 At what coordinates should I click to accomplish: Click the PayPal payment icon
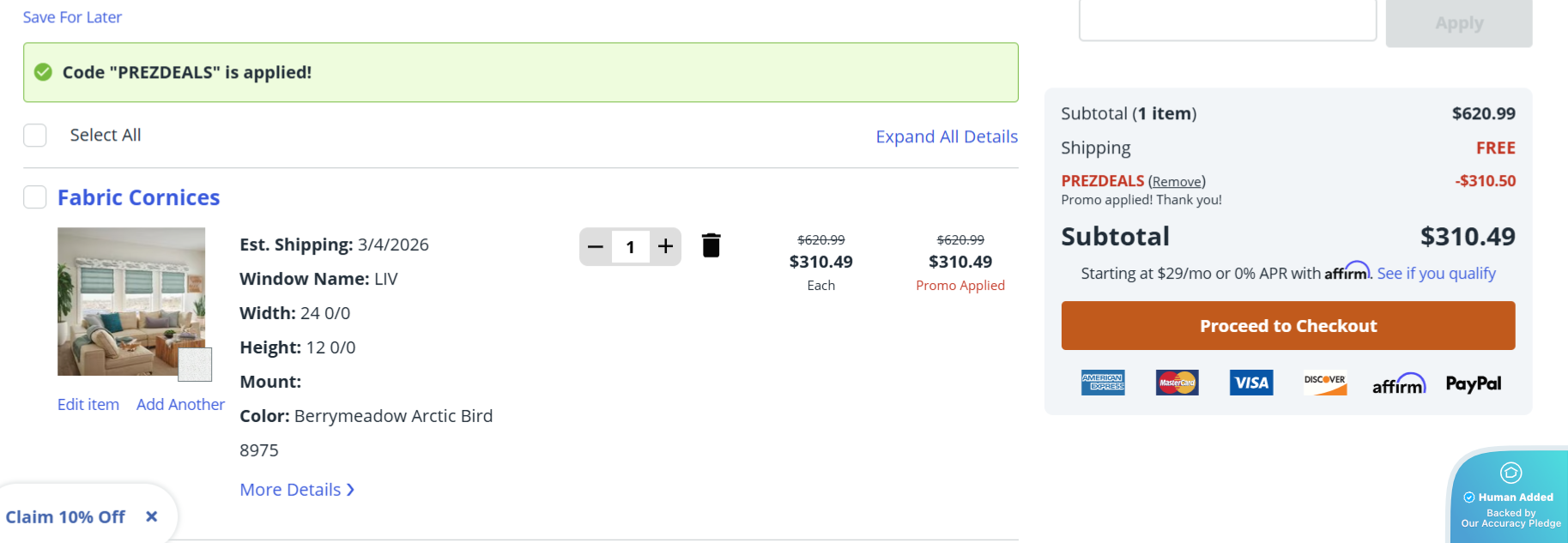[x=1473, y=383]
